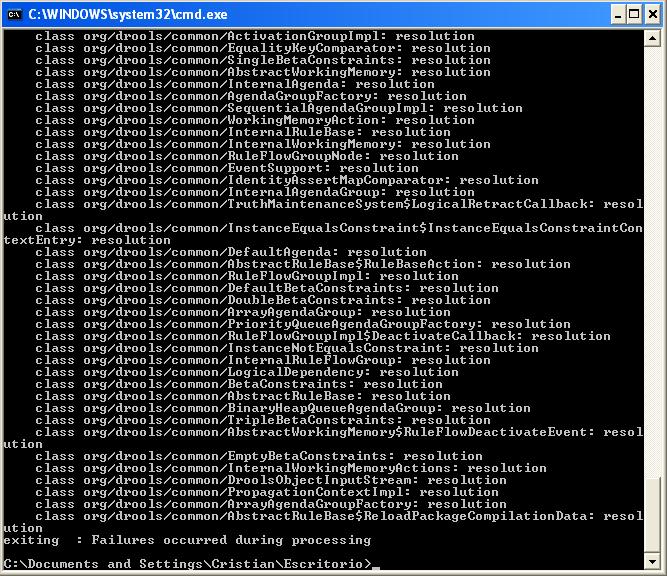Click the command prompt input line

pyautogui.click(x=191, y=564)
